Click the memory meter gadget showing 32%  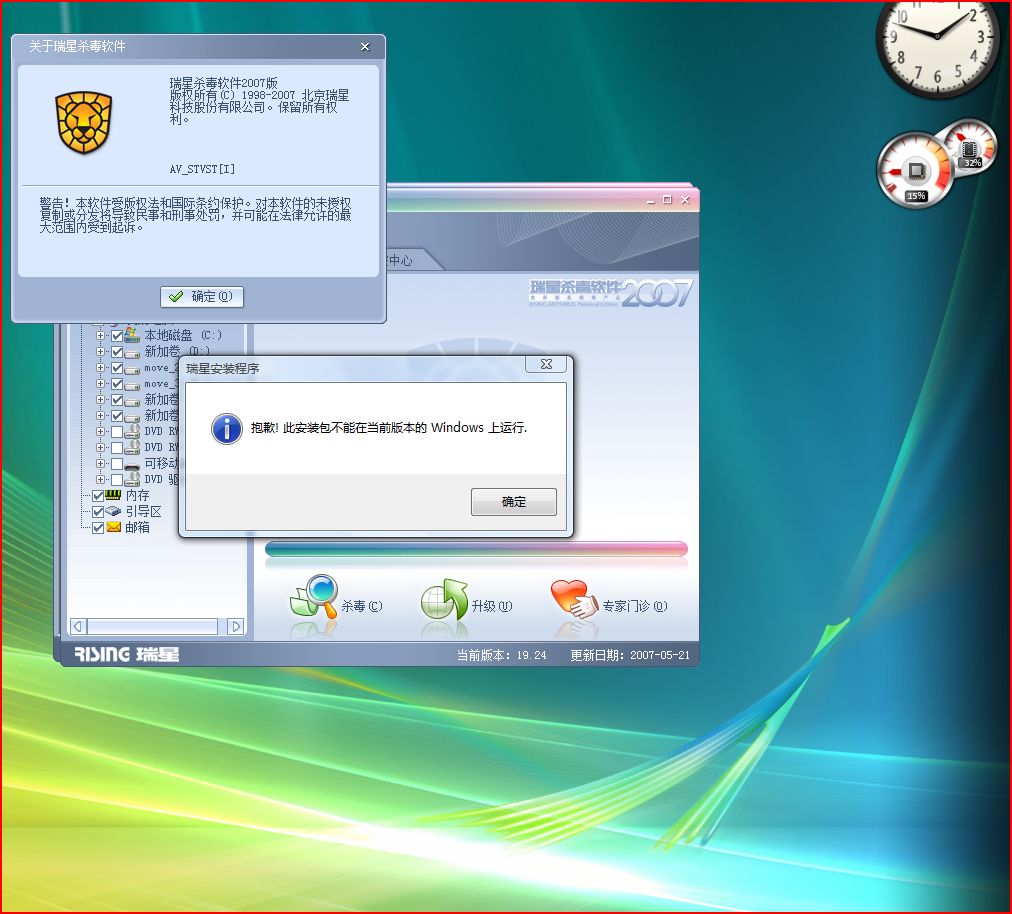point(969,150)
